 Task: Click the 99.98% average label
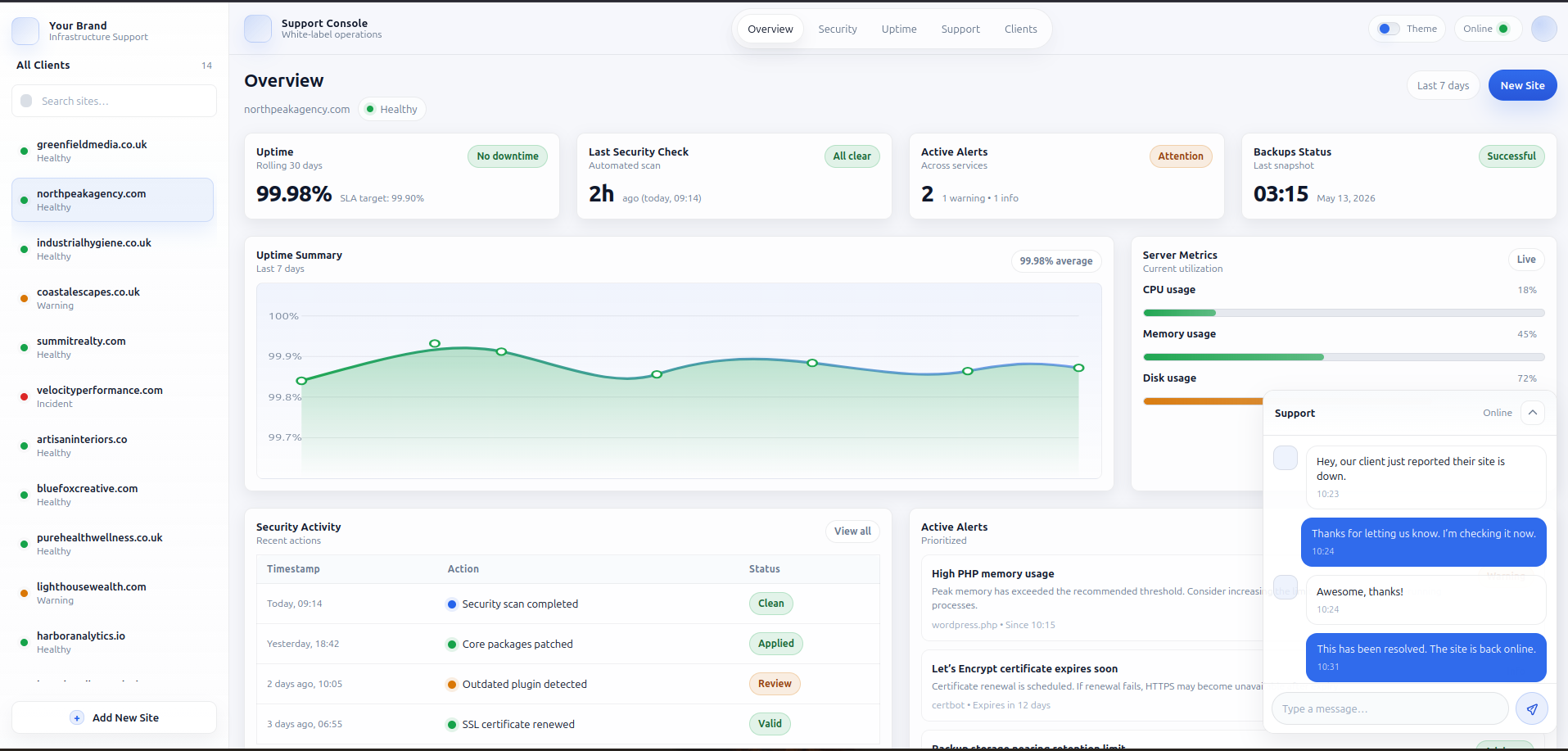(x=1056, y=261)
